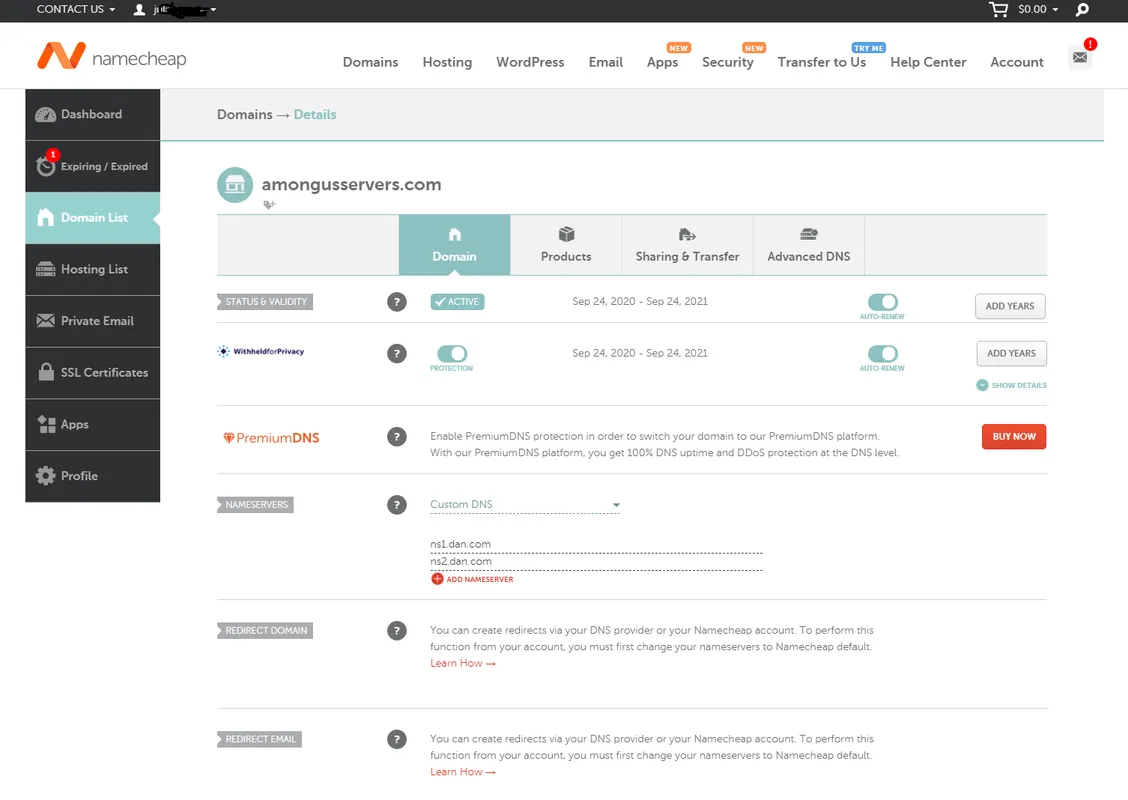Click the Profile gear icon
The image size is (1128, 800).
coord(45,476)
